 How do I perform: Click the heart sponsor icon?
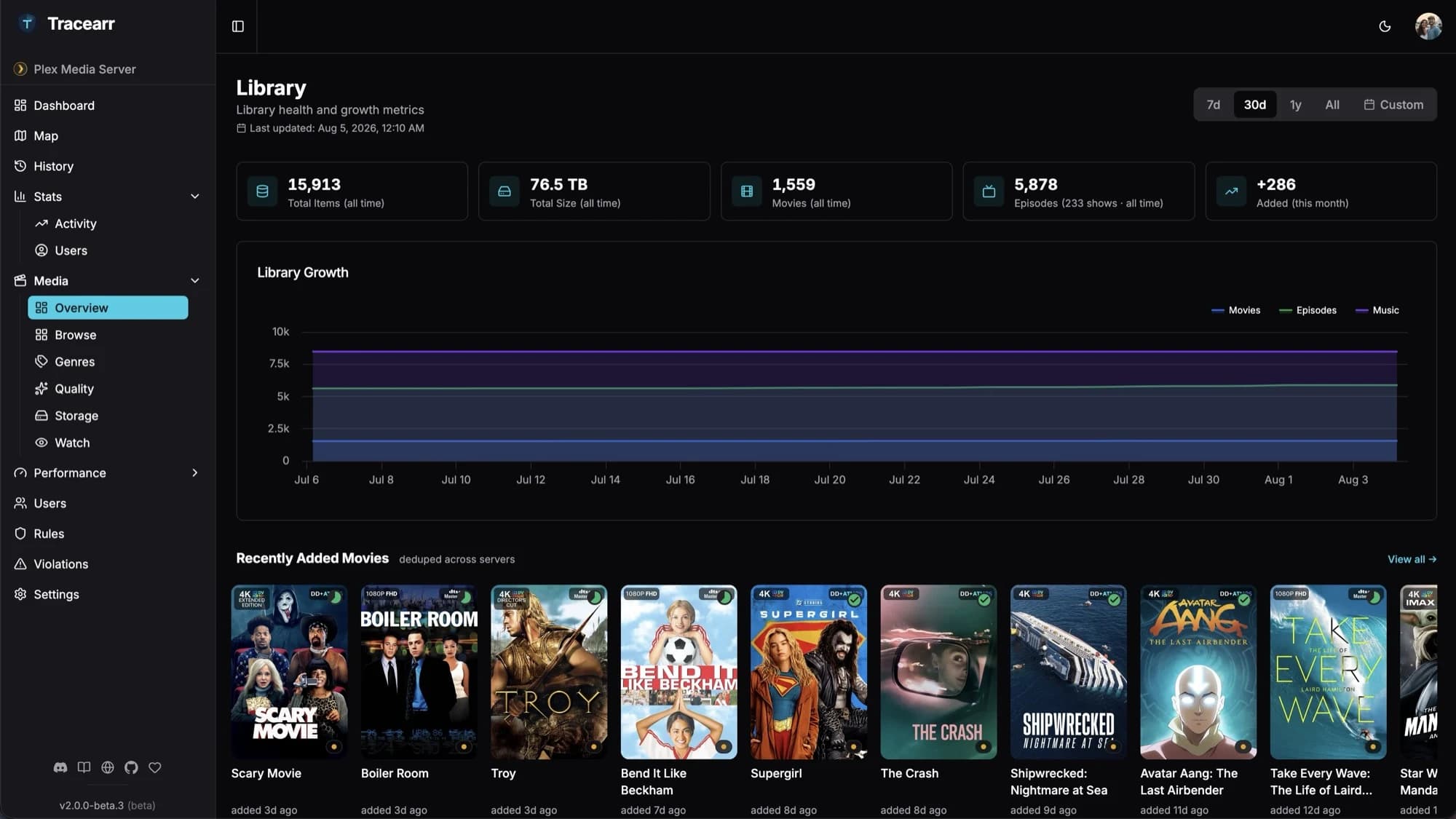(x=155, y=767)
